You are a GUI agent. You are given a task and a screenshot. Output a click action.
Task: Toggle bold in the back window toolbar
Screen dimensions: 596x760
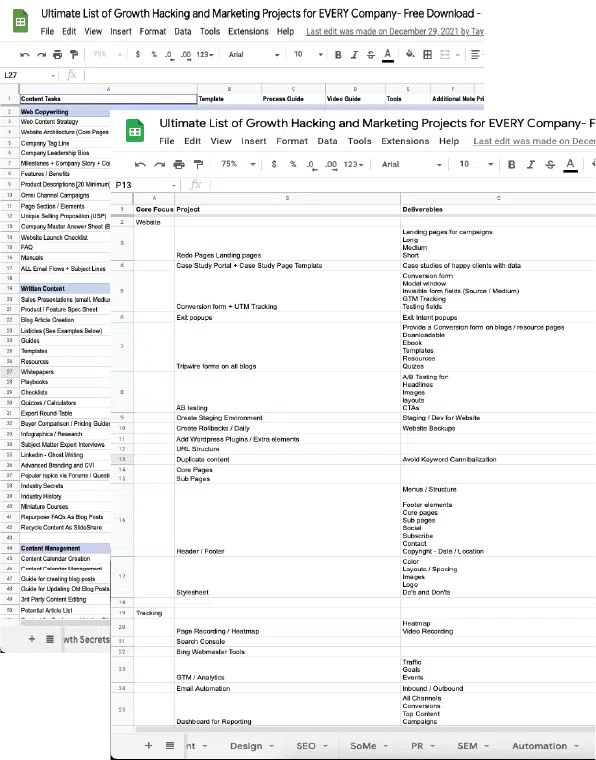tap(338, 55)
